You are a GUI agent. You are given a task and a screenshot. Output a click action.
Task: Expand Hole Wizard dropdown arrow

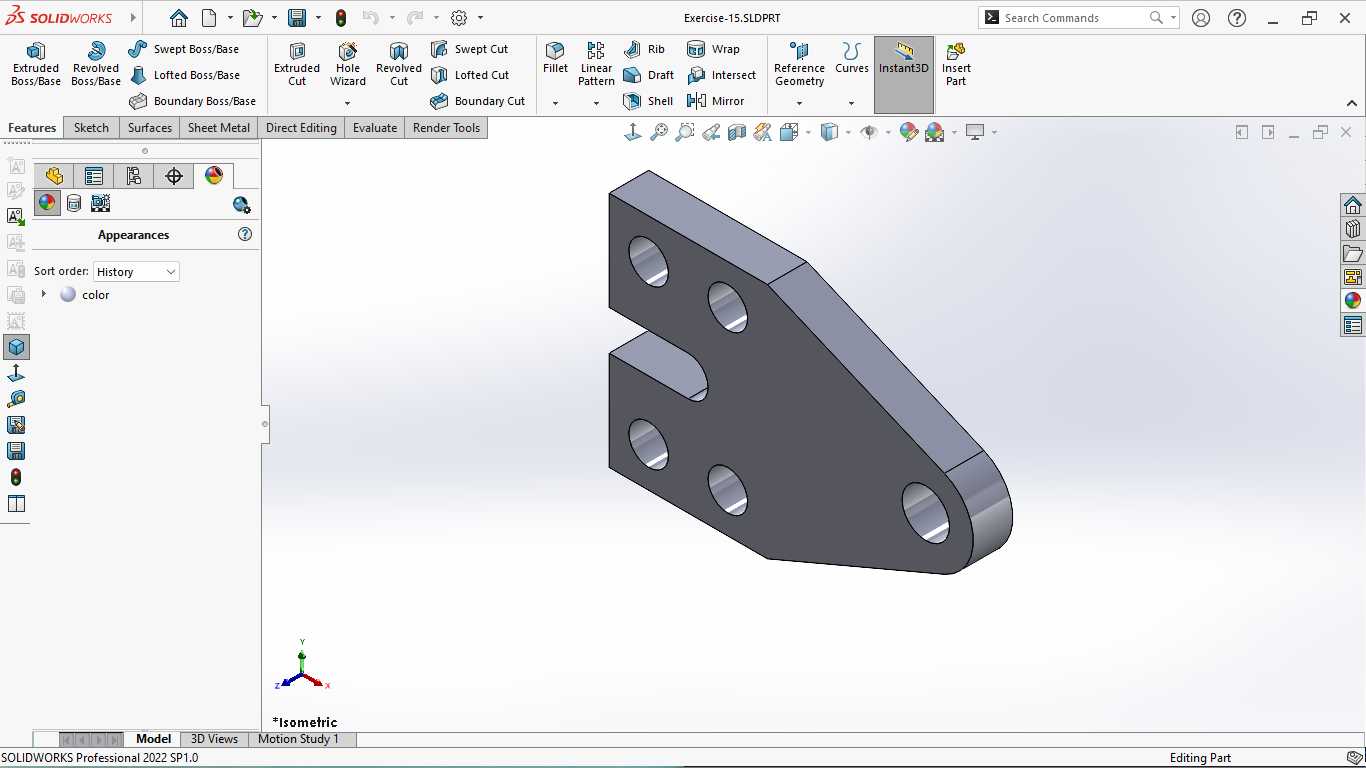348,103
